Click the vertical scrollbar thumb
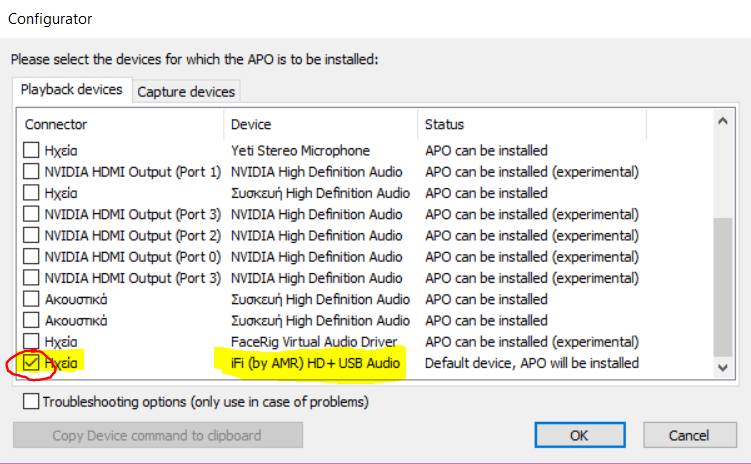 723,285
